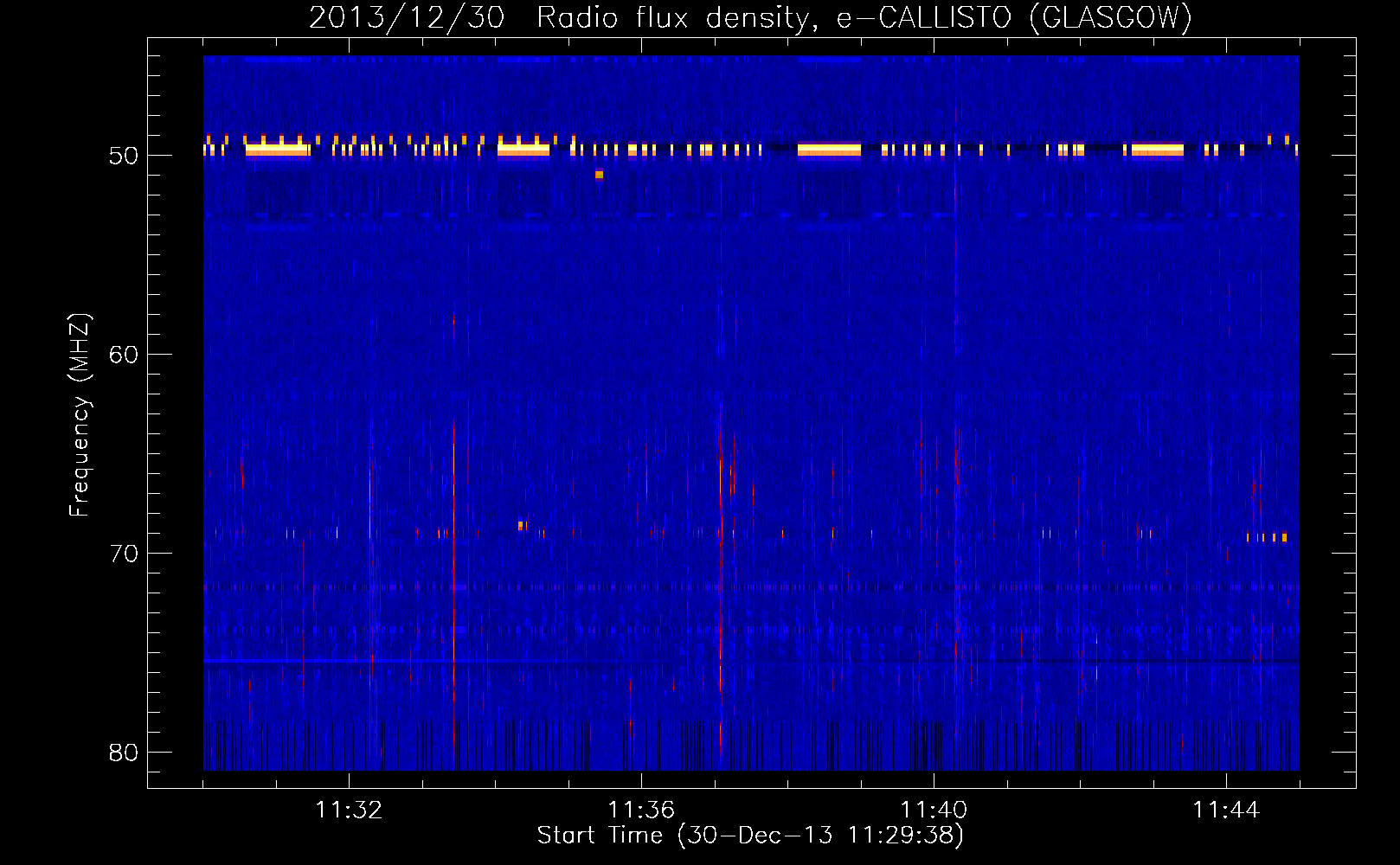Click the 11:36 time tick label

pyautogui.click(x=641, y=810)
